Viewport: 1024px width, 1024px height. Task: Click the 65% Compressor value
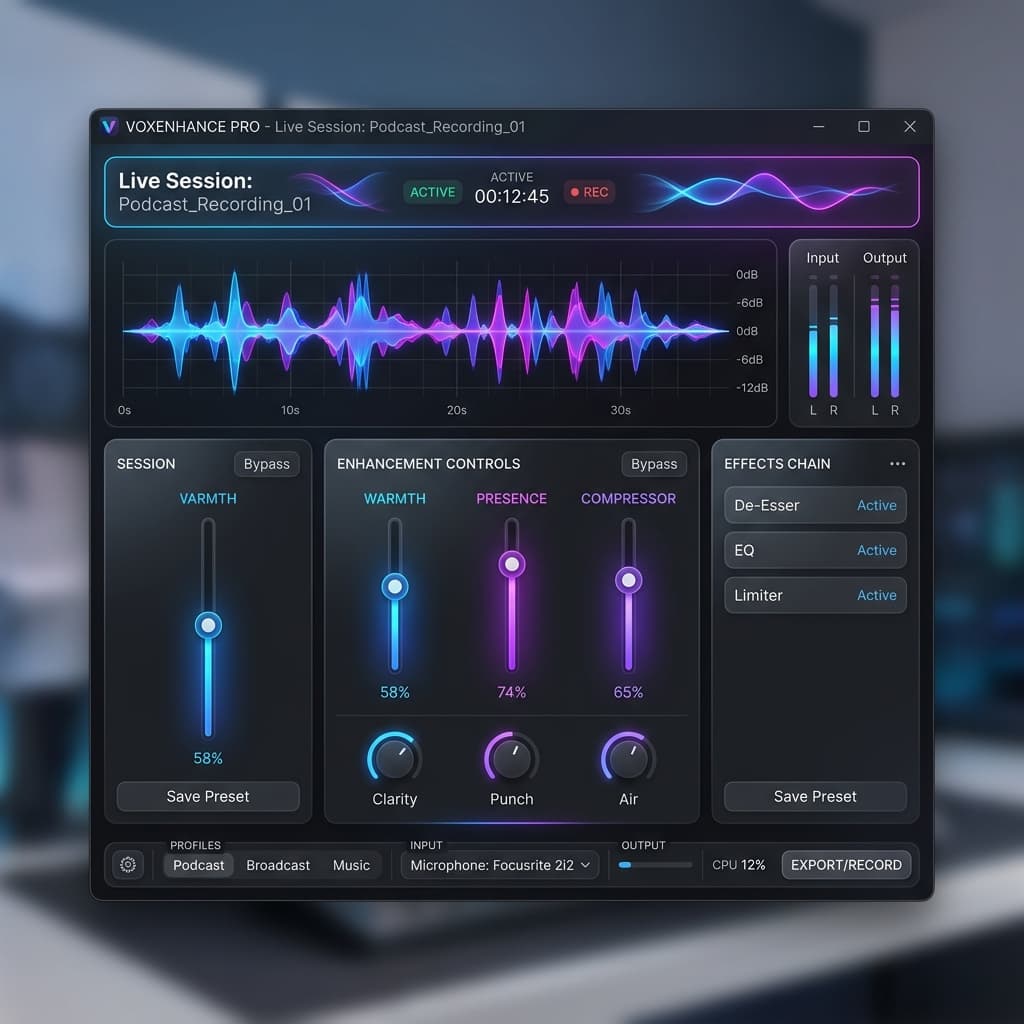click(628, 692)
